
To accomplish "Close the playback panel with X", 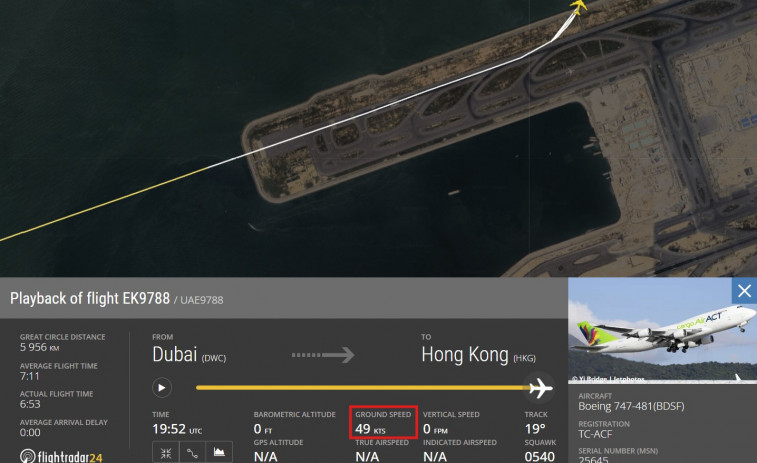I will [744, 291].
